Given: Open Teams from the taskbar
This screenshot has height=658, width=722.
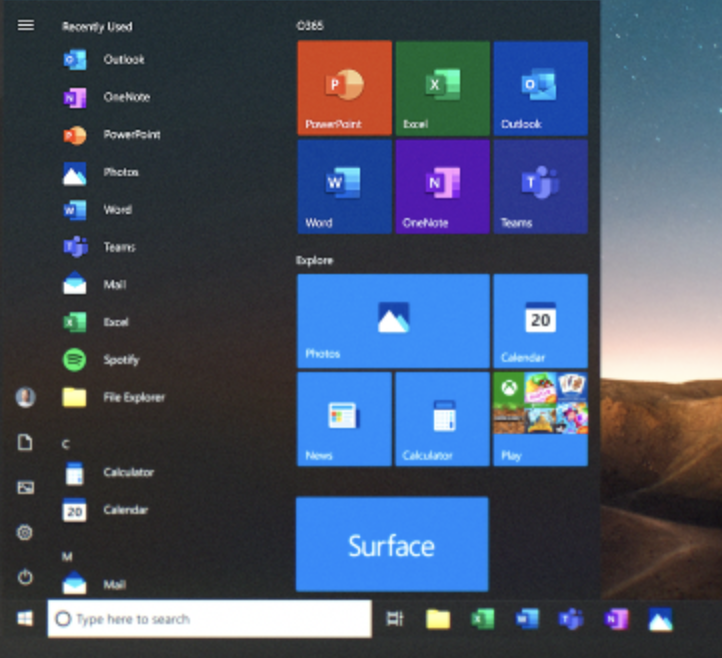Looking at the screenshot, I should (571, 619).
